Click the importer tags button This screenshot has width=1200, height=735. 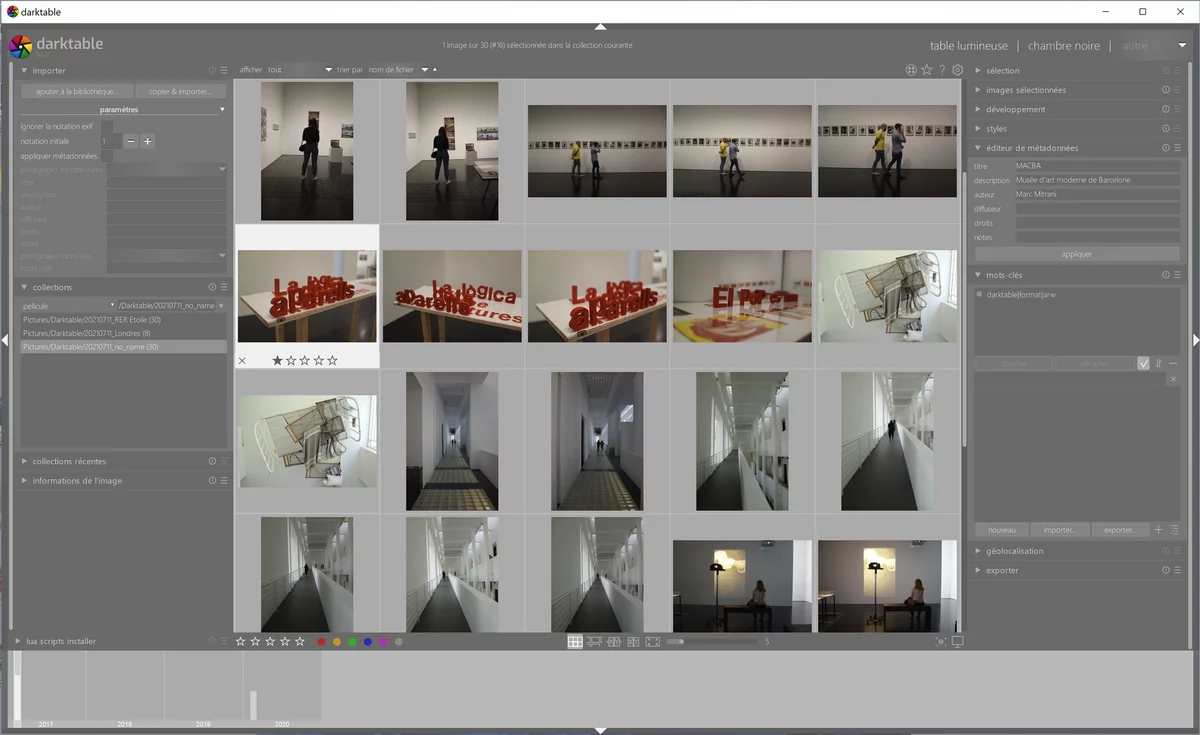(x=1060, y=530)
